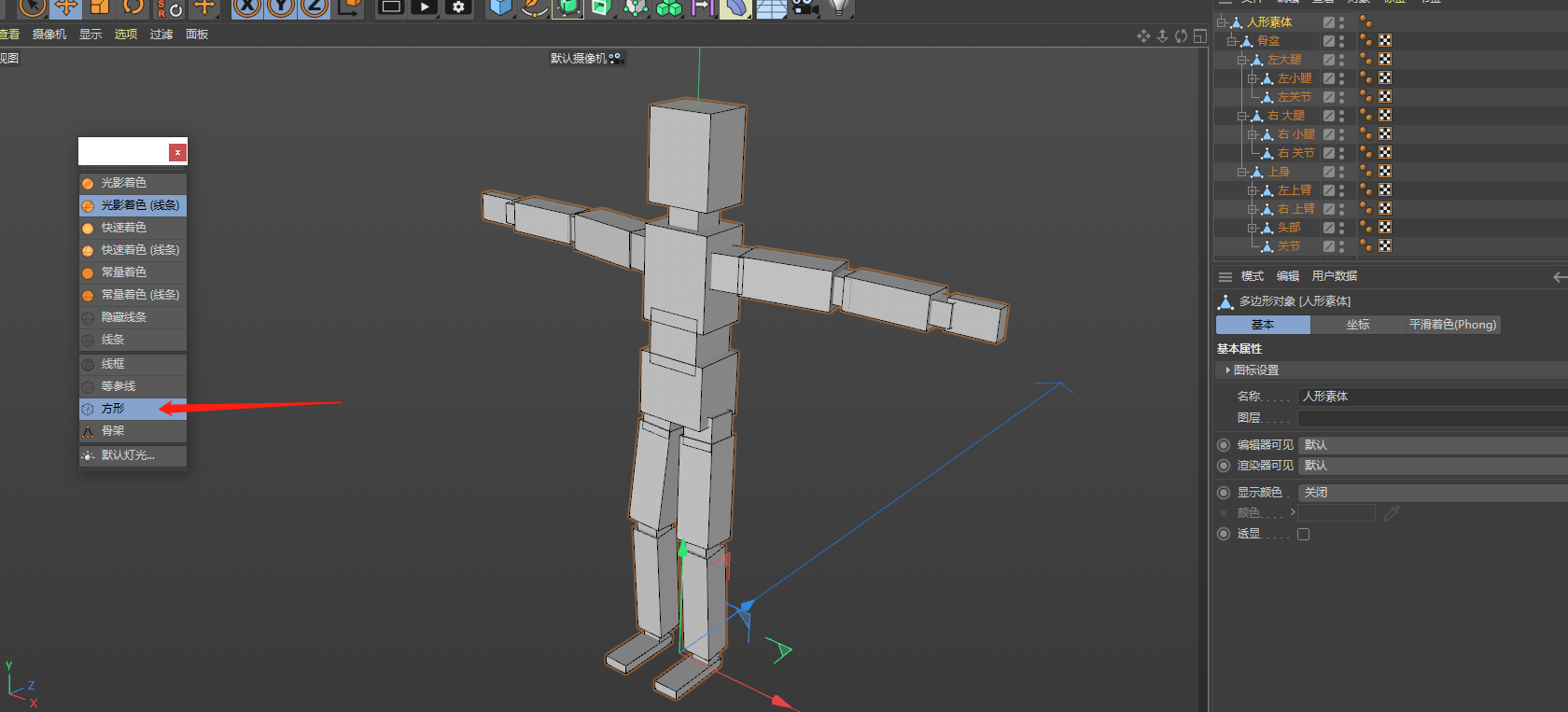1568x712 pixels.
Task: Select the Rotate tool in top toolbar
Action: [x=133, y=7]
